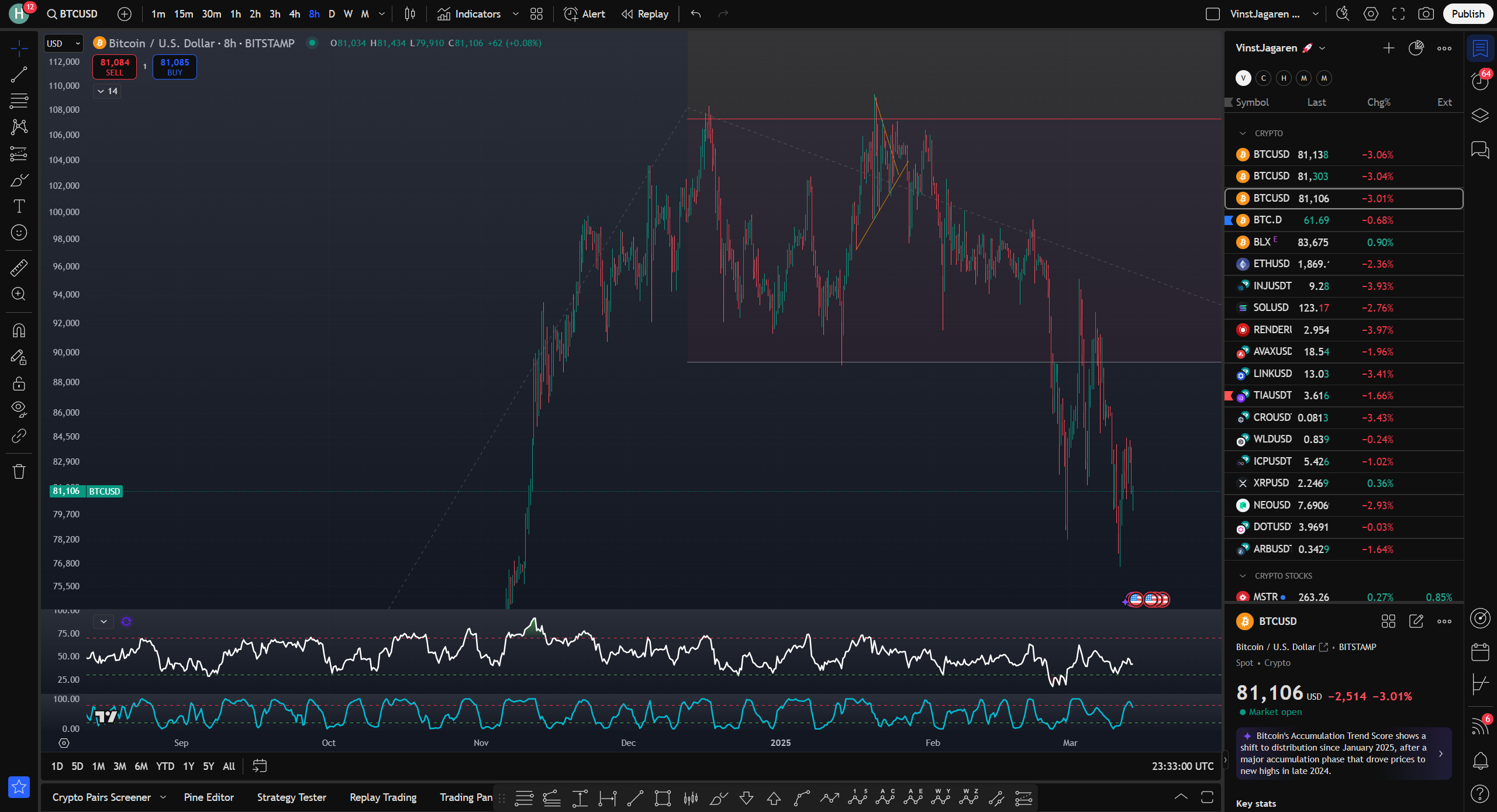1497x812 pixels.
Task: Collapse the CRYPTO watchlist section
Action: pos(1243,133)
